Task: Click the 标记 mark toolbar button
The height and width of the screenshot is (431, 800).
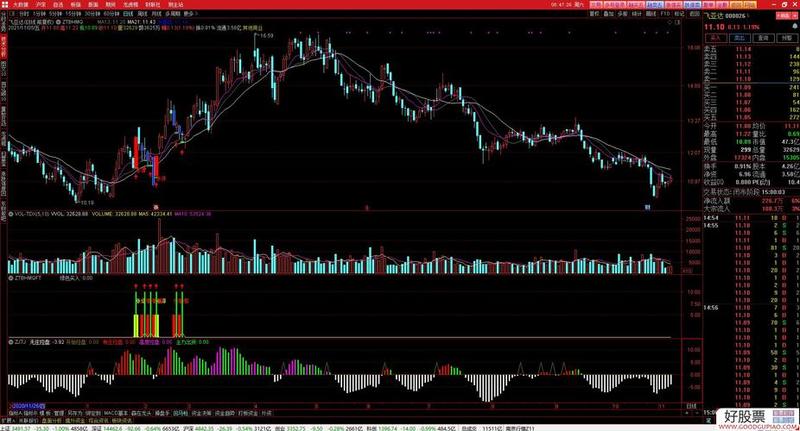Action: (679, 14)
